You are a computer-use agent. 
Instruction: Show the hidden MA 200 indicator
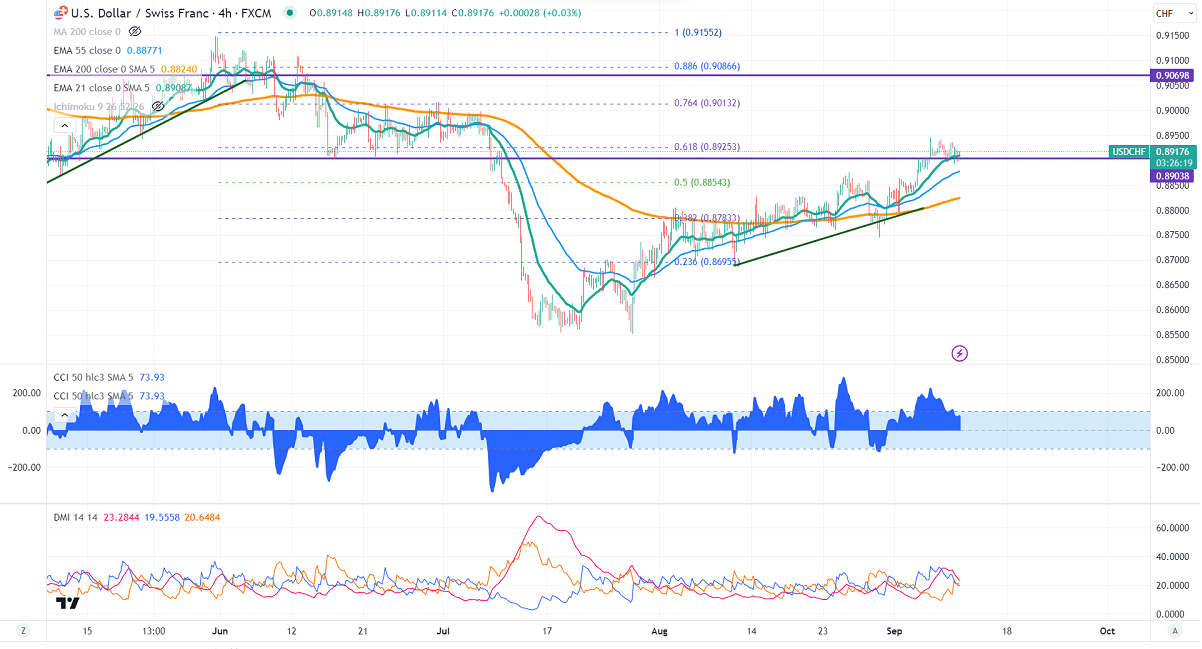135,31
